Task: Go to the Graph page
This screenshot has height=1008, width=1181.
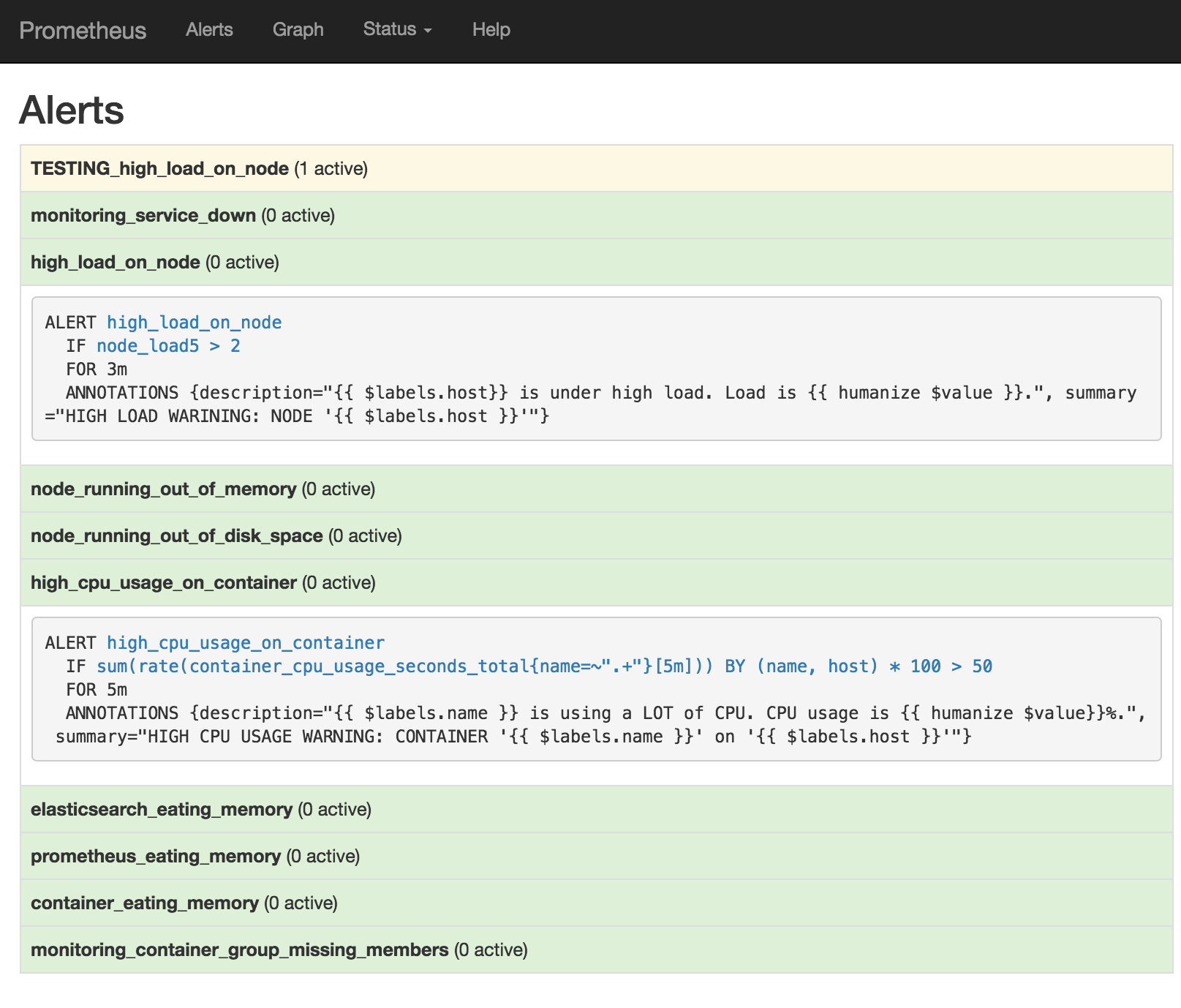Action: 298,30
